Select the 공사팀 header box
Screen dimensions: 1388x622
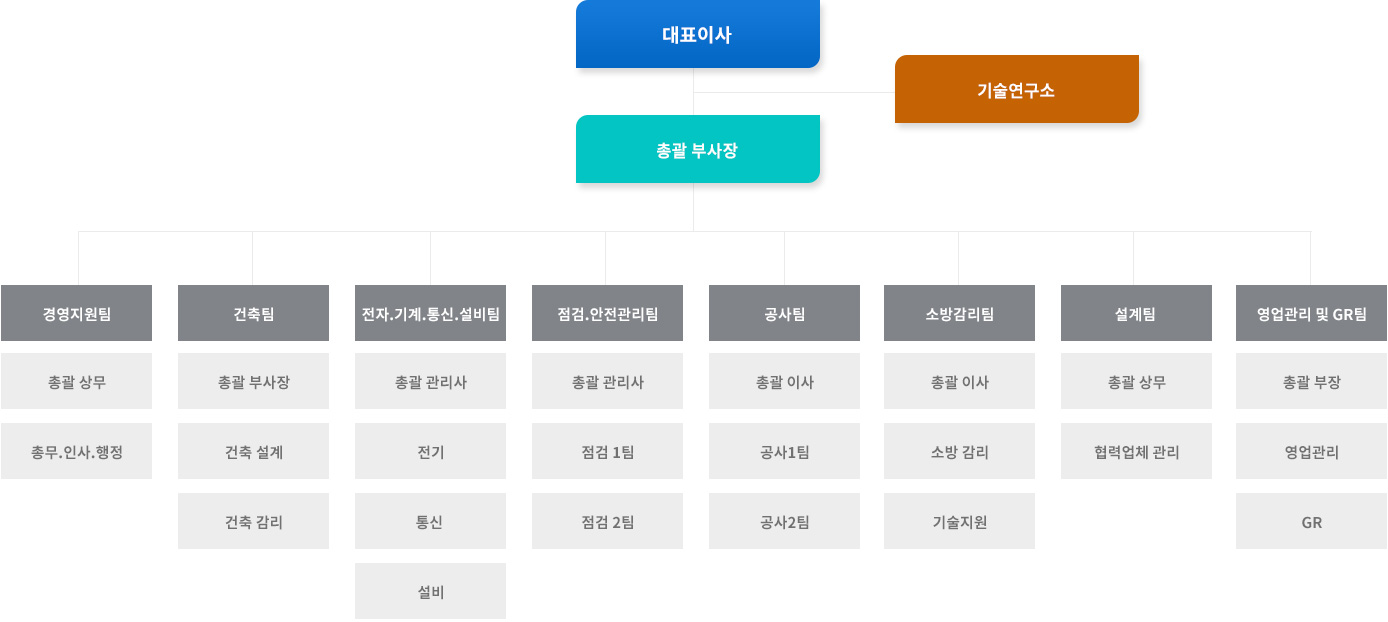784,313
